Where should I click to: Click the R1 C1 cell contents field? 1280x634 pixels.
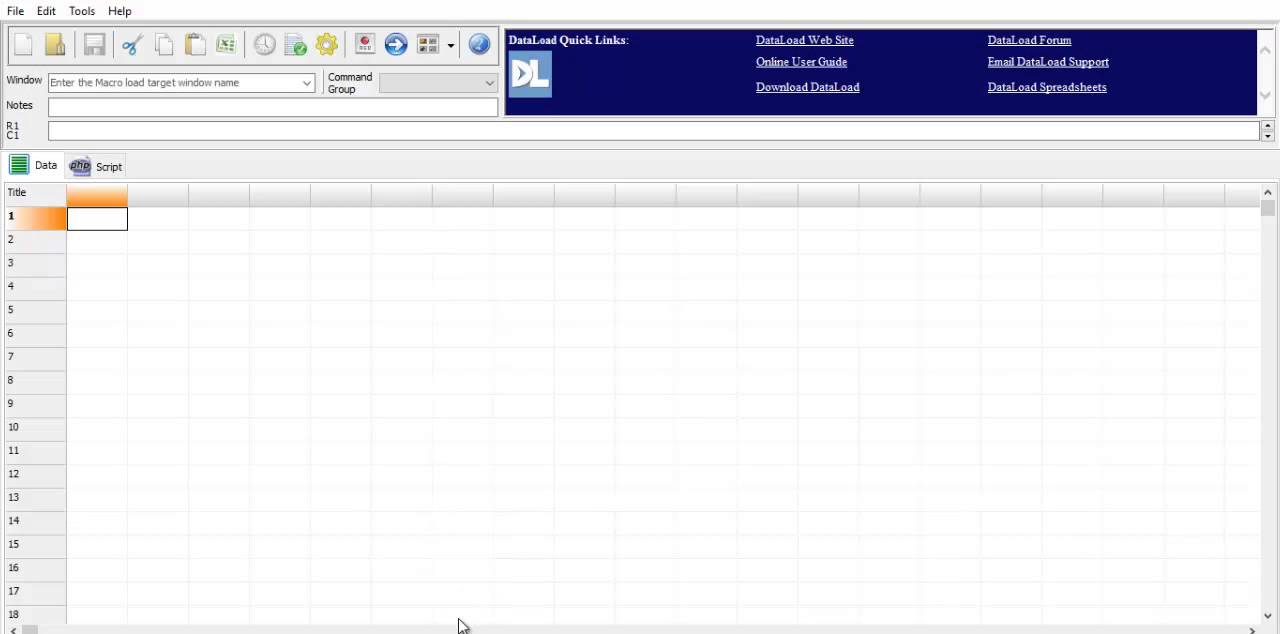click(x=654, y=131)
